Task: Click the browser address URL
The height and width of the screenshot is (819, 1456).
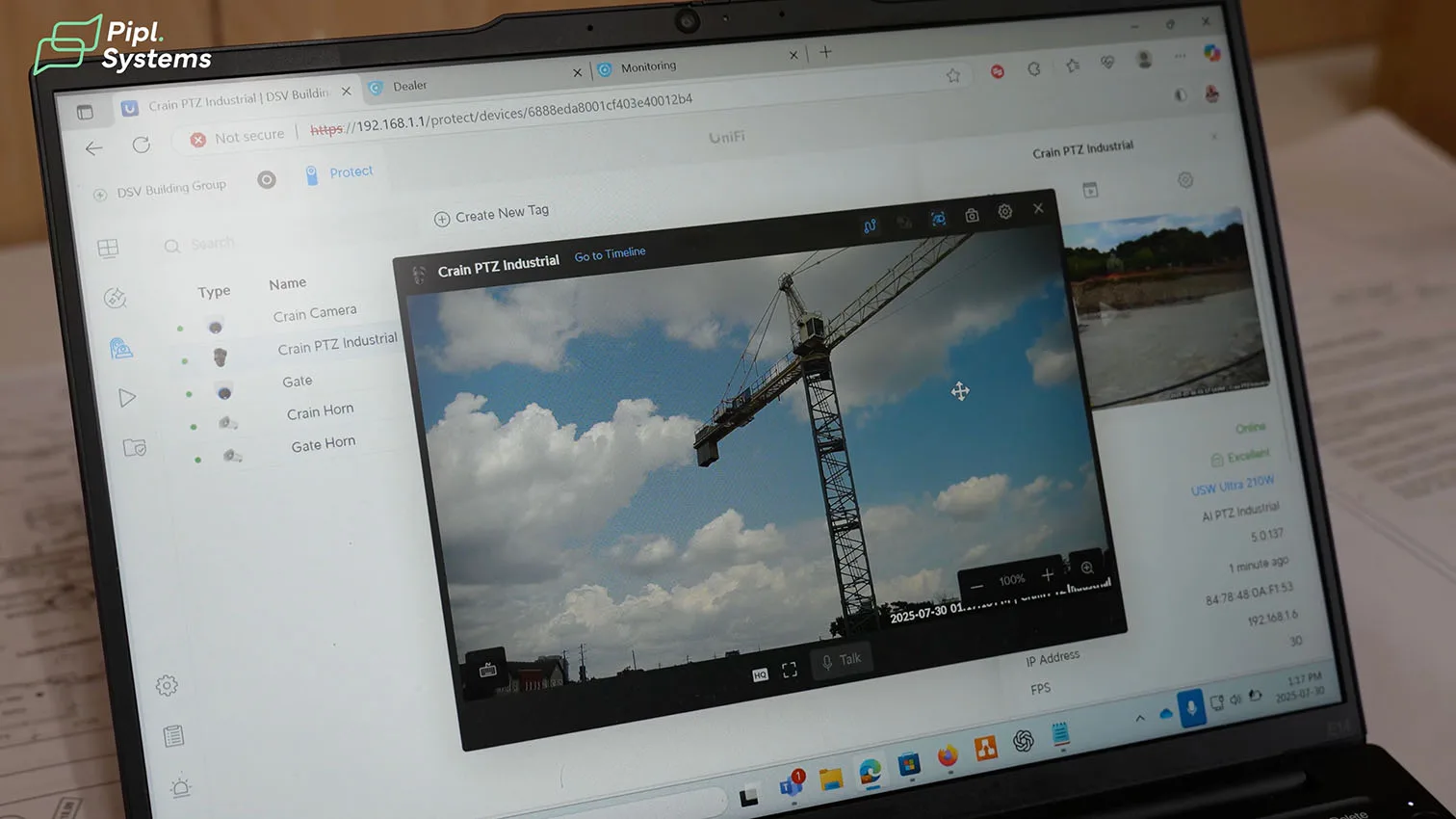Action: [501, 114]
